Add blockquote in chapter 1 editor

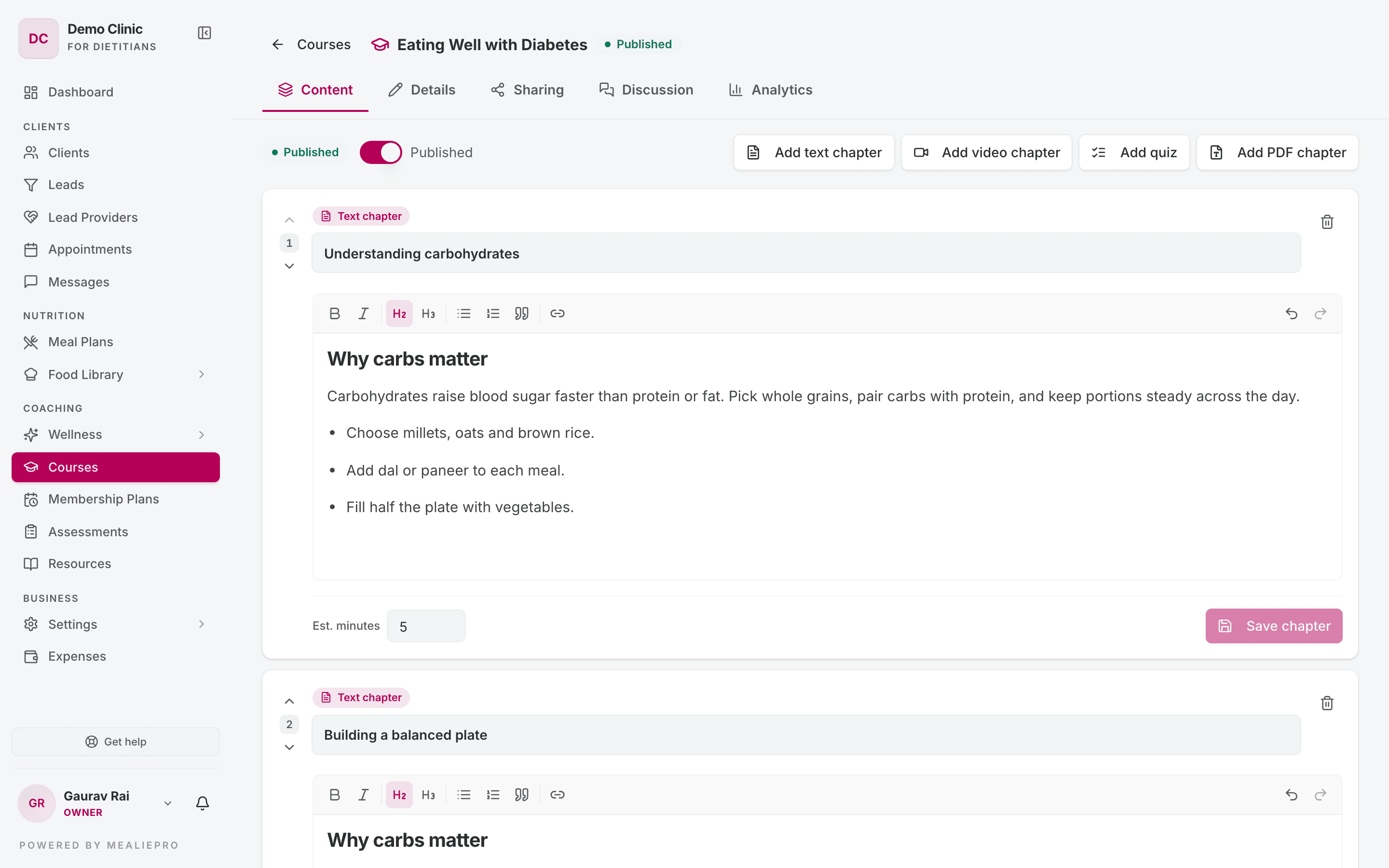point(522,313)
